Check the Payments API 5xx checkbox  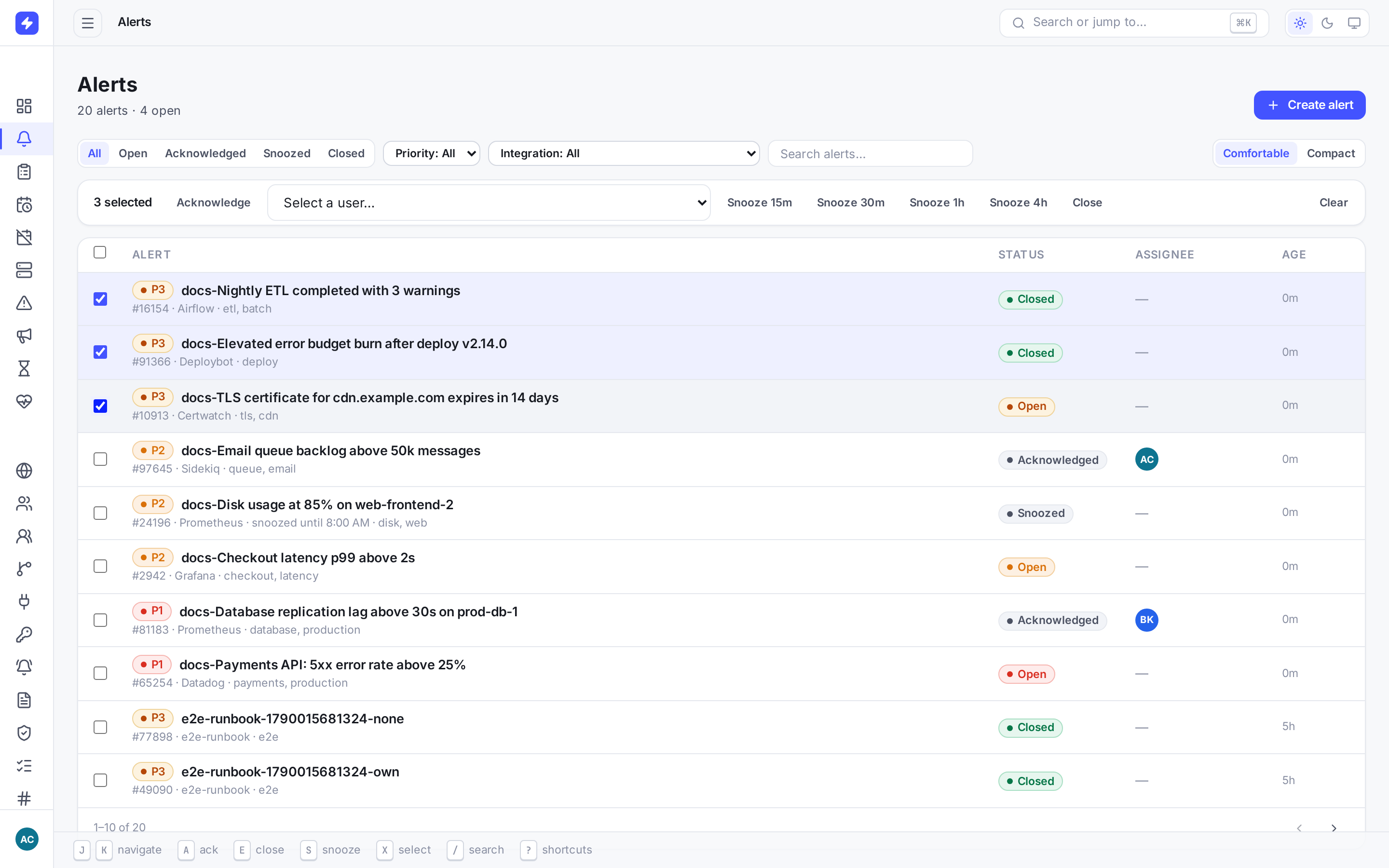(100, 673)
